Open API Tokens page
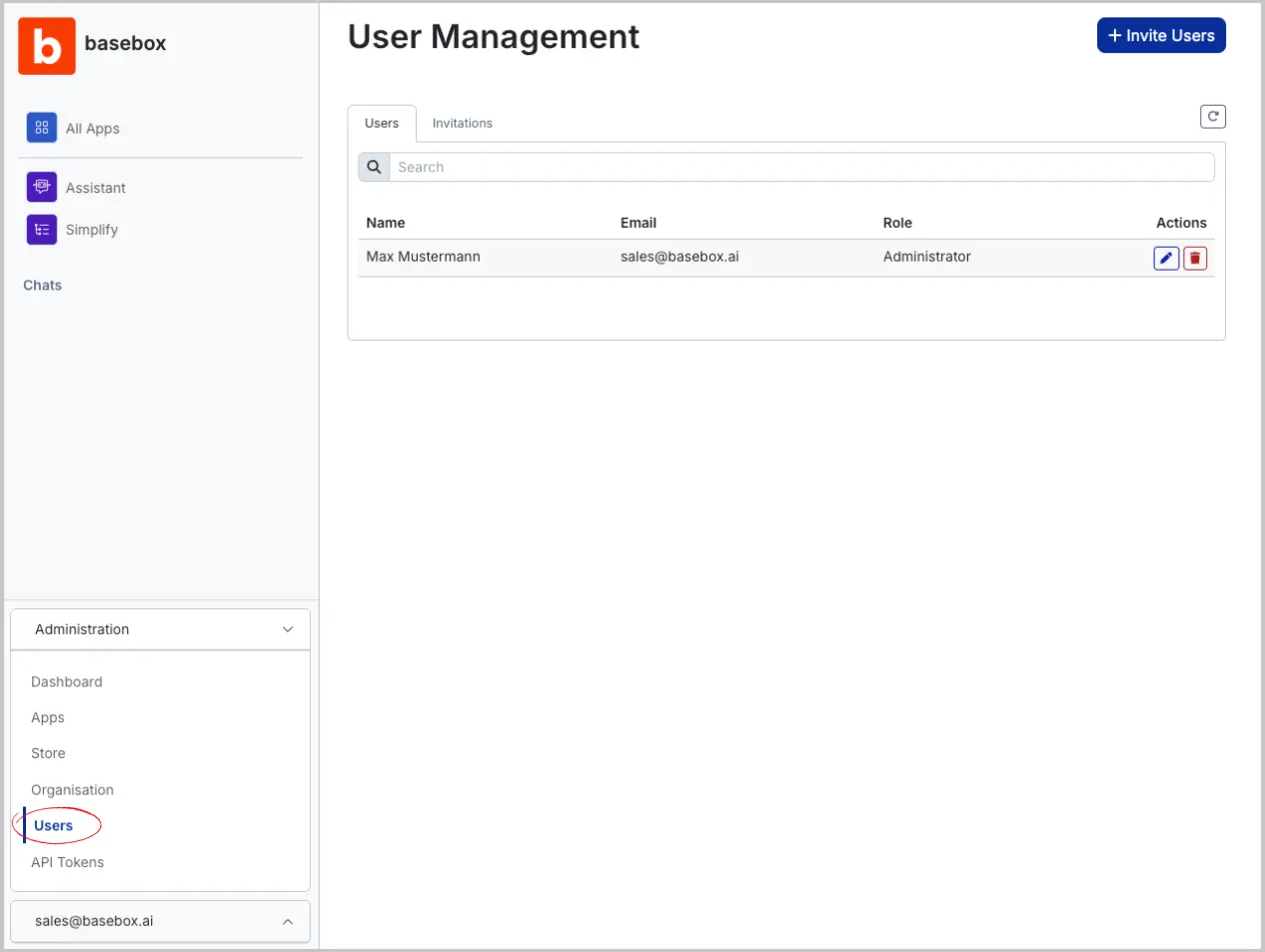 click(x=67, y=862)
